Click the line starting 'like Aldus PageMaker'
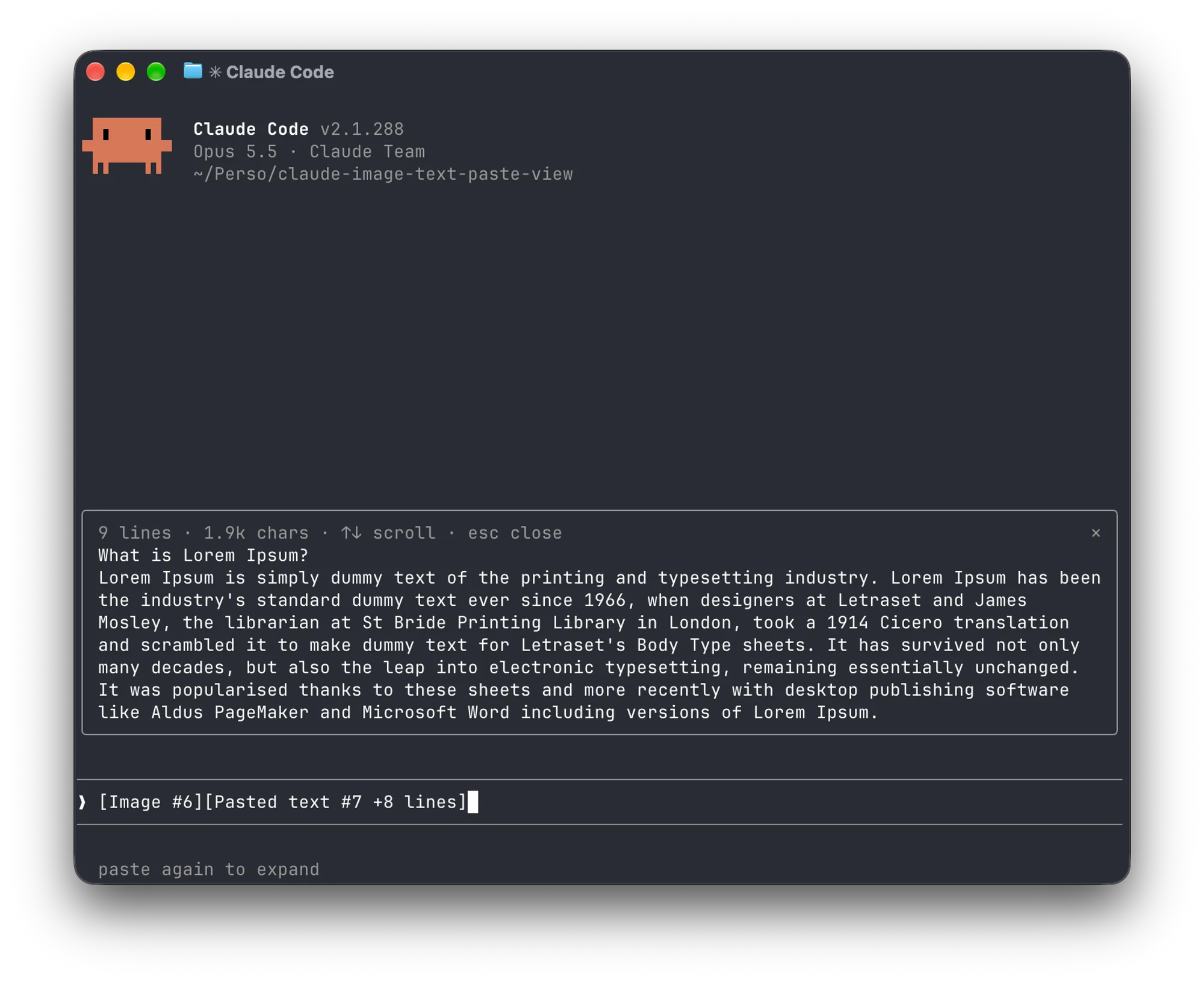Viewport: 1204px width, 982px height. (x=488, y=712)
